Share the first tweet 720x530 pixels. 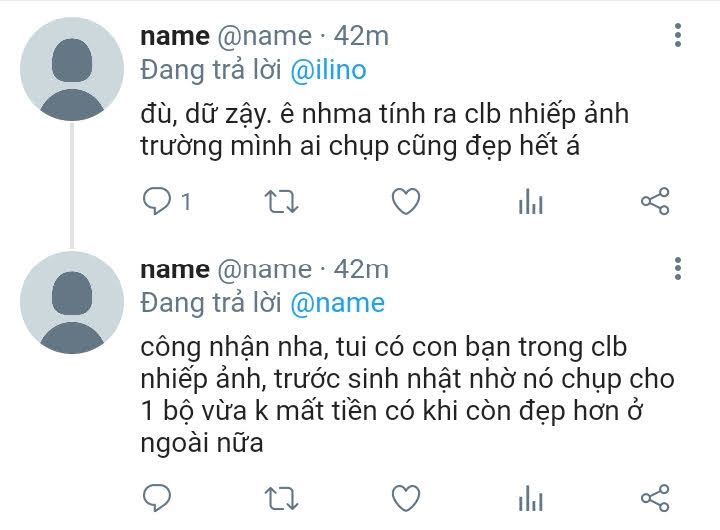pyautogui.click(x=655, y=201)
